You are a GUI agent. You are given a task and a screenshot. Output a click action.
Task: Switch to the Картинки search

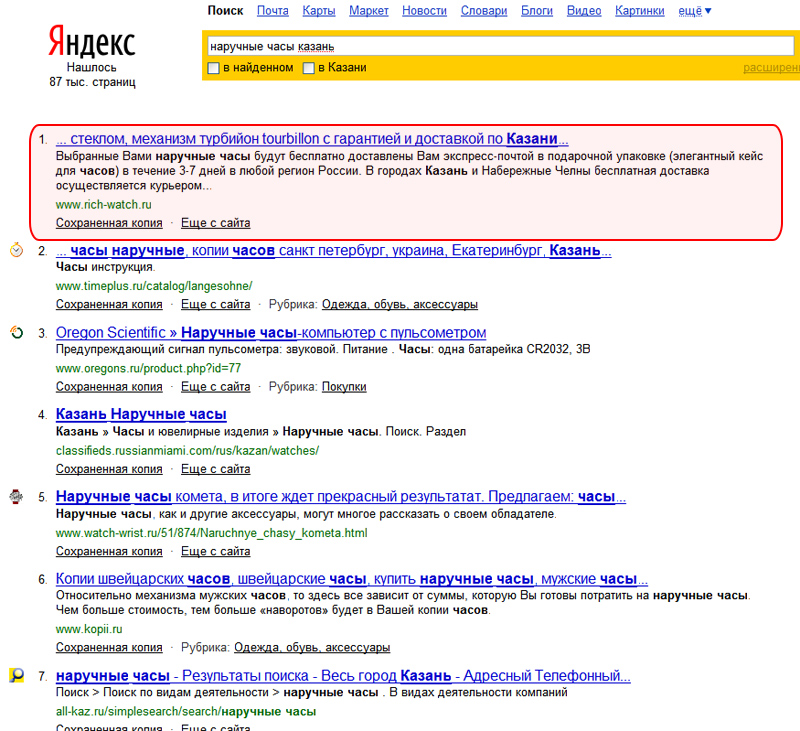(640, 11)
